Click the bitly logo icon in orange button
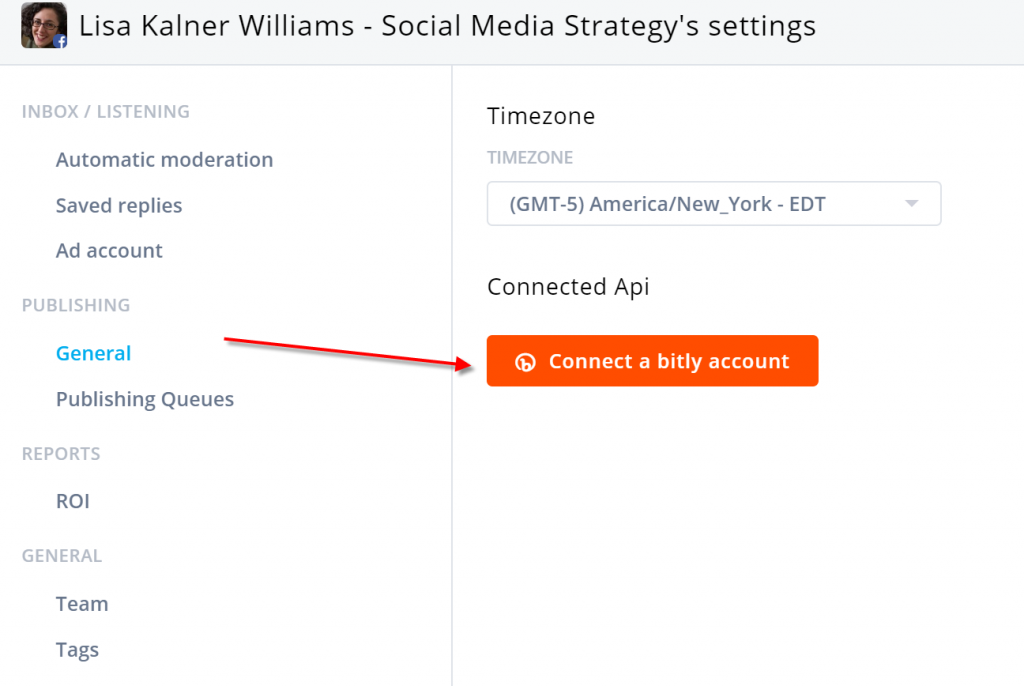 [525, 362]
